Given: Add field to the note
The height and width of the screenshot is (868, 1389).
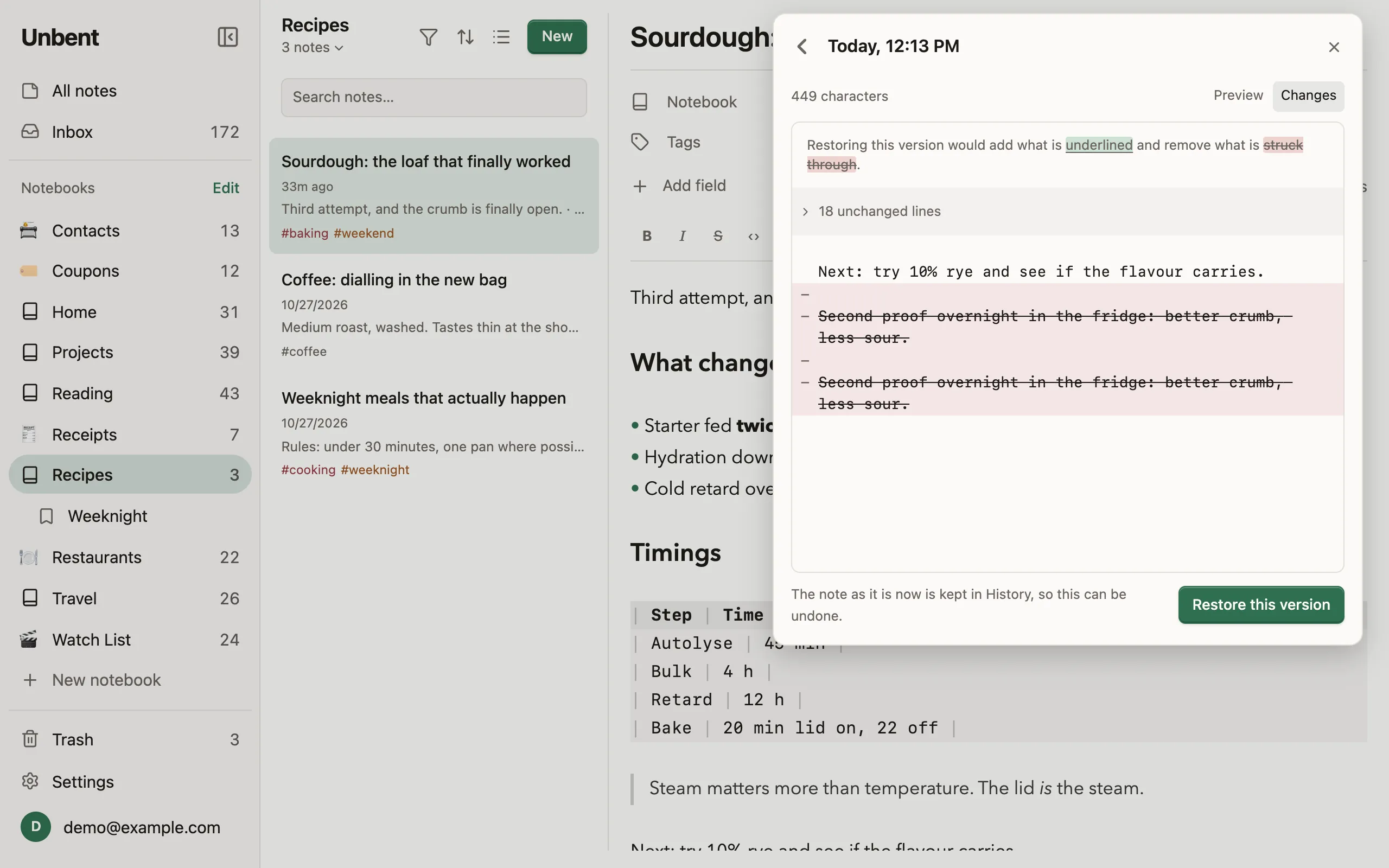Looking at the screenshot, I should tap(679, 186).
